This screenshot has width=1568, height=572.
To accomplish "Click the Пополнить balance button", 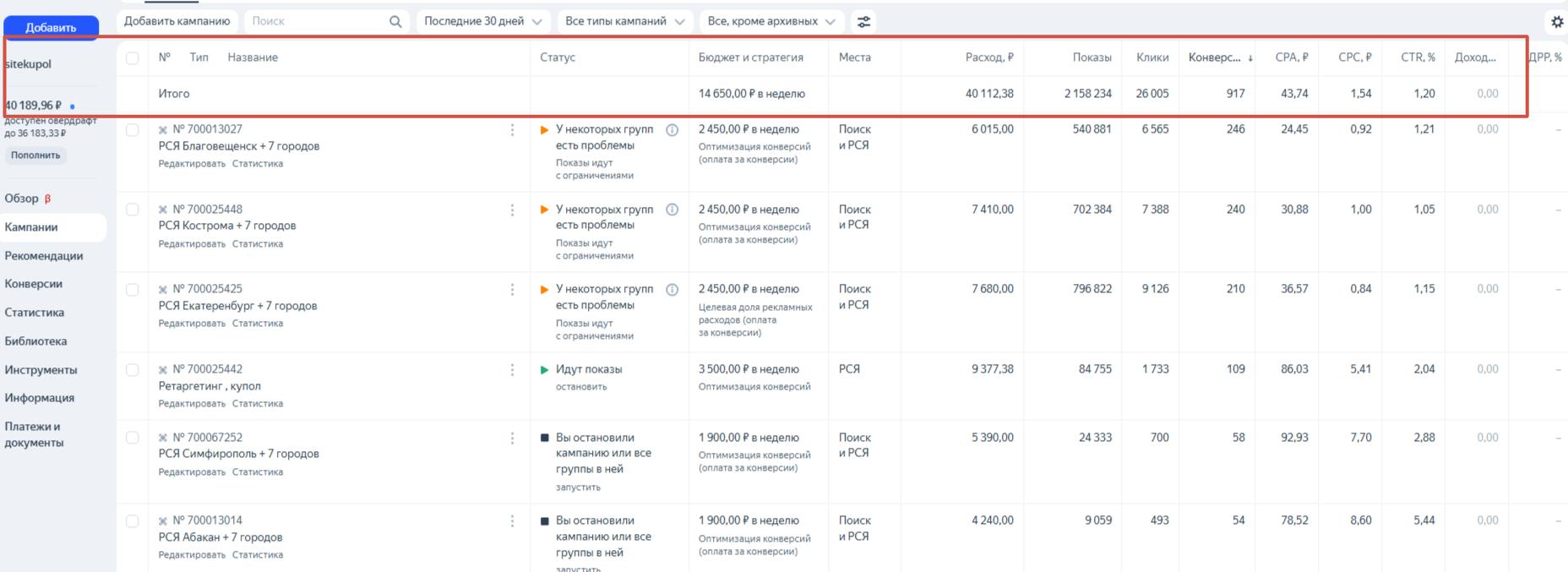I will (35, 155).
